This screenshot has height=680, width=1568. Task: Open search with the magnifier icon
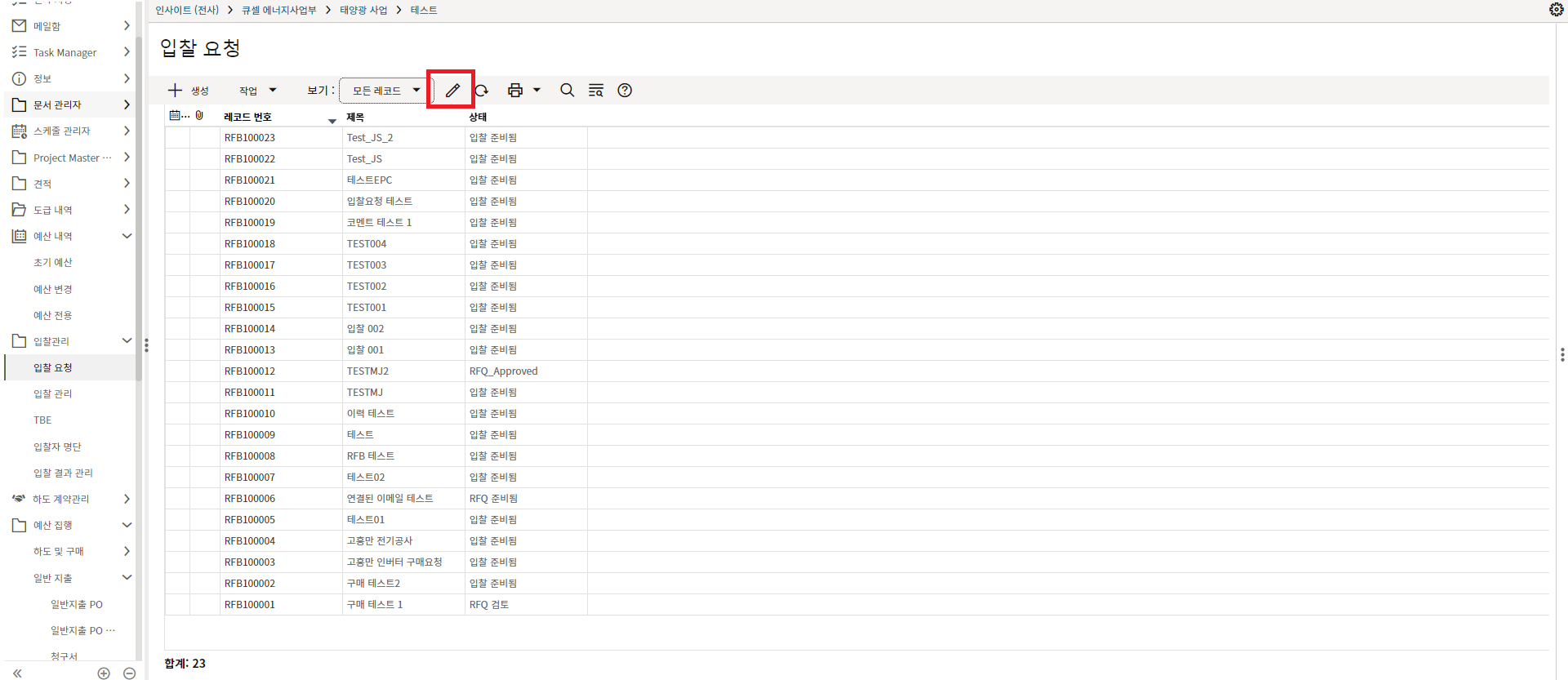[x=567, y=91]
